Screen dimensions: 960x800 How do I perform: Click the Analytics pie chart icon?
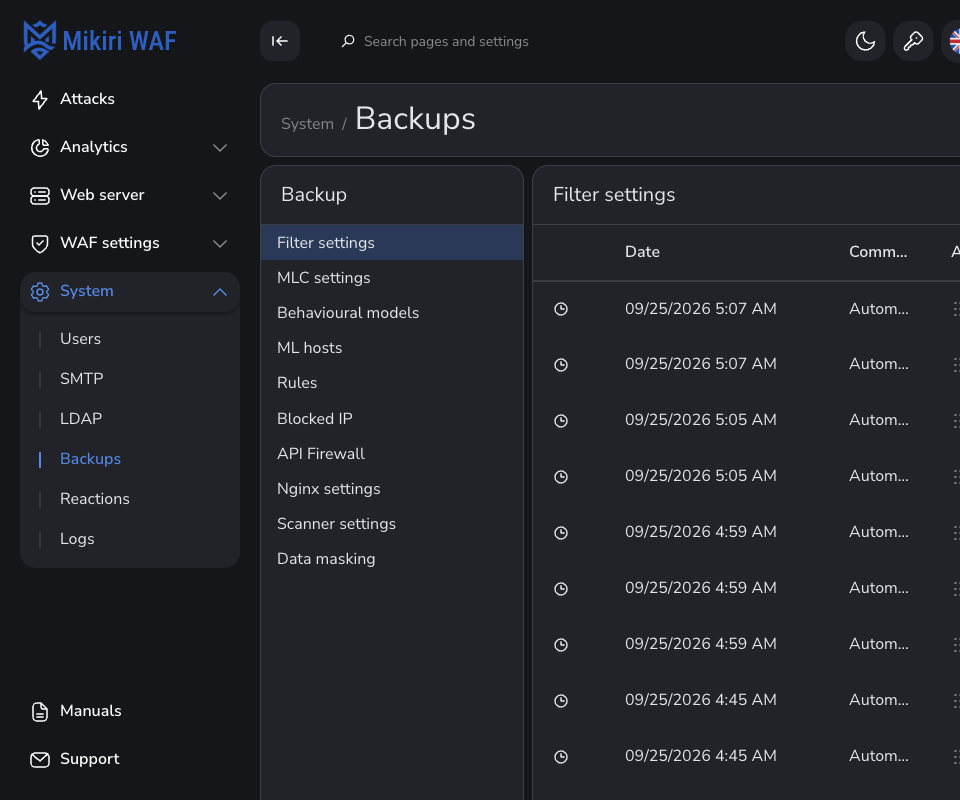pyautogui.click(x=40, y=148)
